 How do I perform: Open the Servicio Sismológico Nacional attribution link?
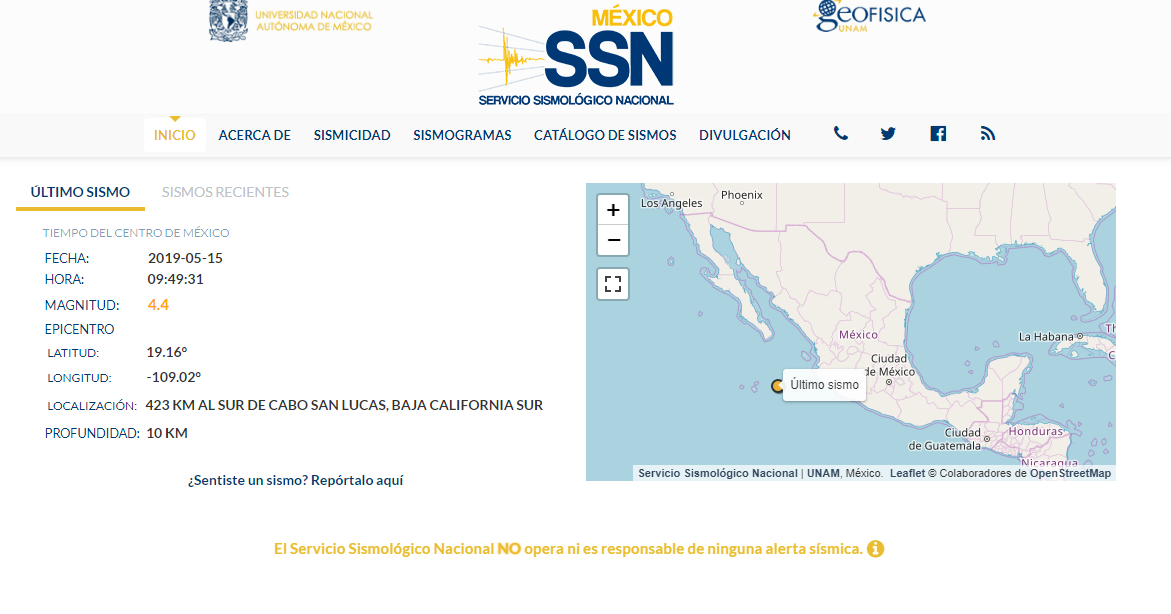718,474
